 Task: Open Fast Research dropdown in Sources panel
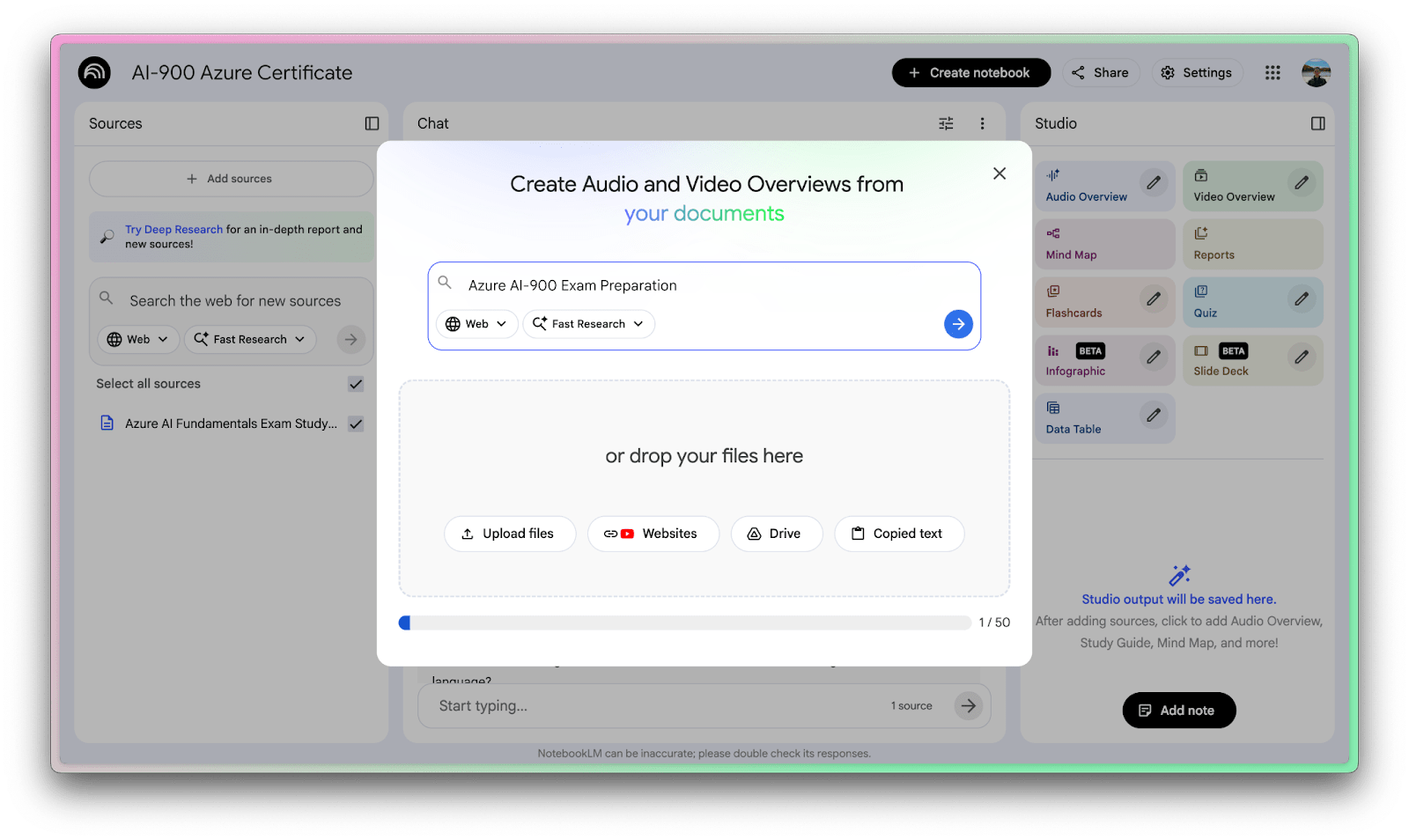point(250,339)
